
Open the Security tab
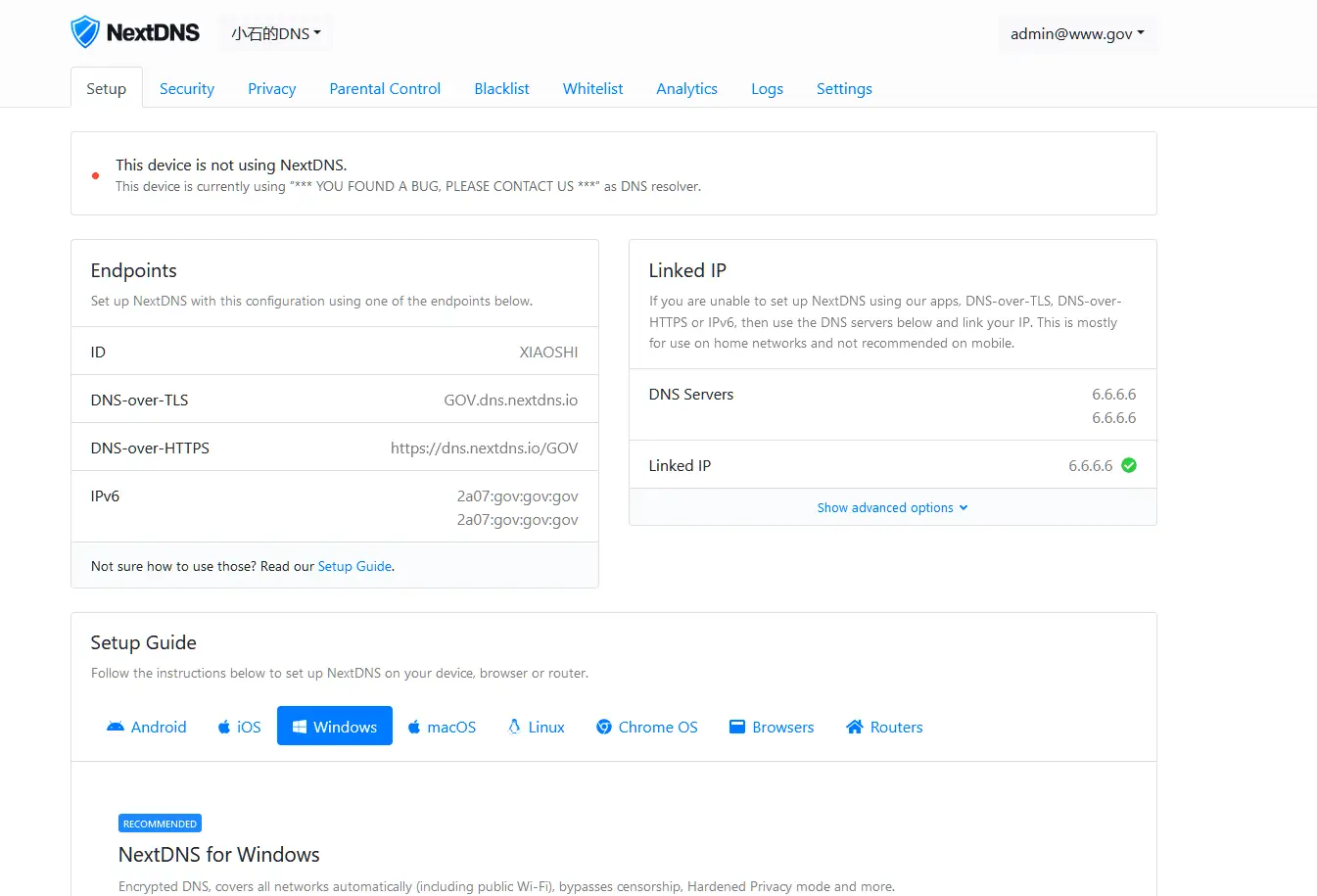[187, 88]
